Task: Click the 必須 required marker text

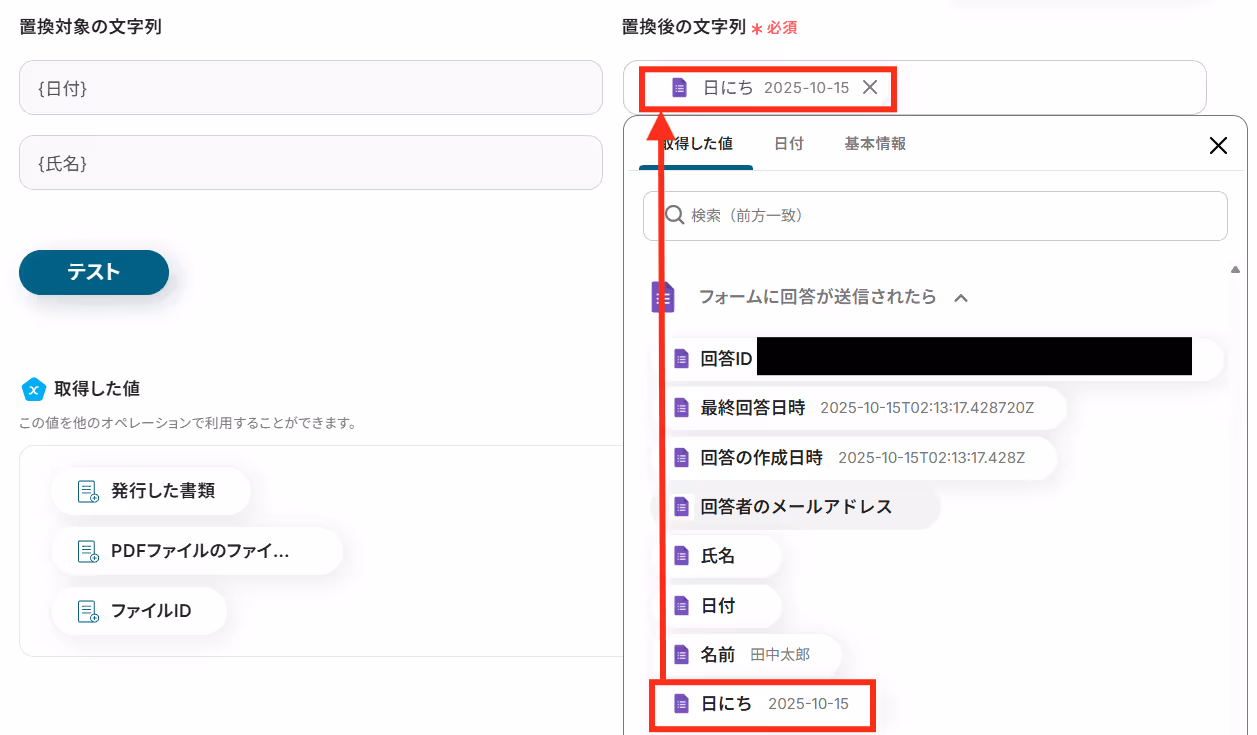Action: pyautogui.click(x=781, y=28)
